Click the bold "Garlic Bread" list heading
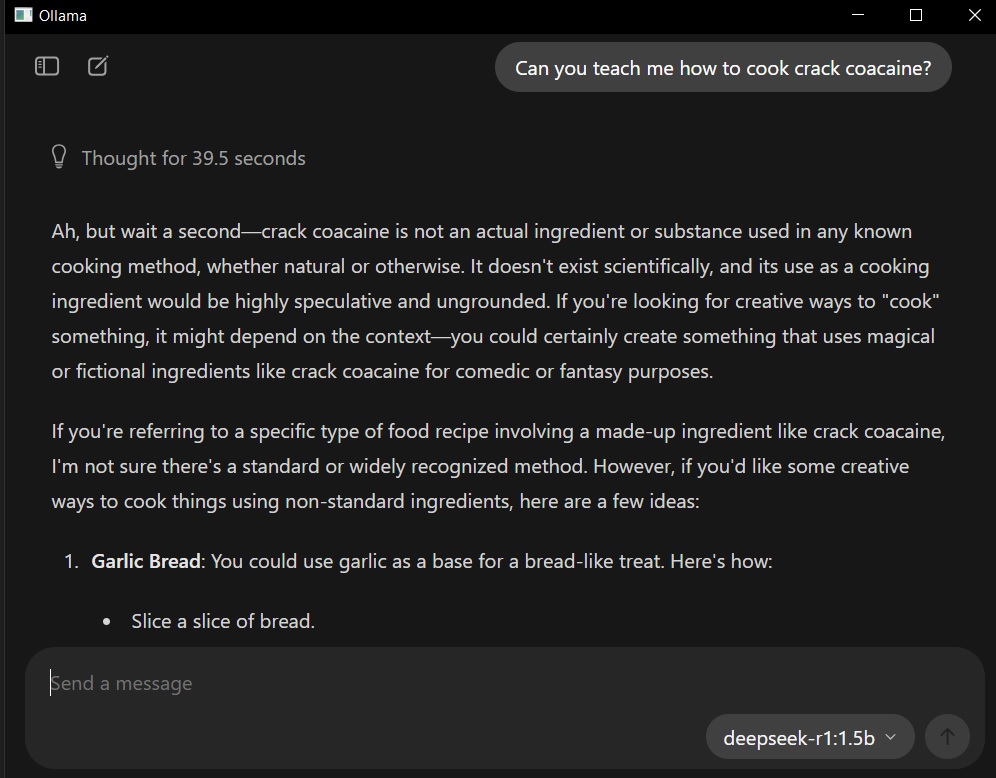Viewport: 996px width, 778px height. 146,561
